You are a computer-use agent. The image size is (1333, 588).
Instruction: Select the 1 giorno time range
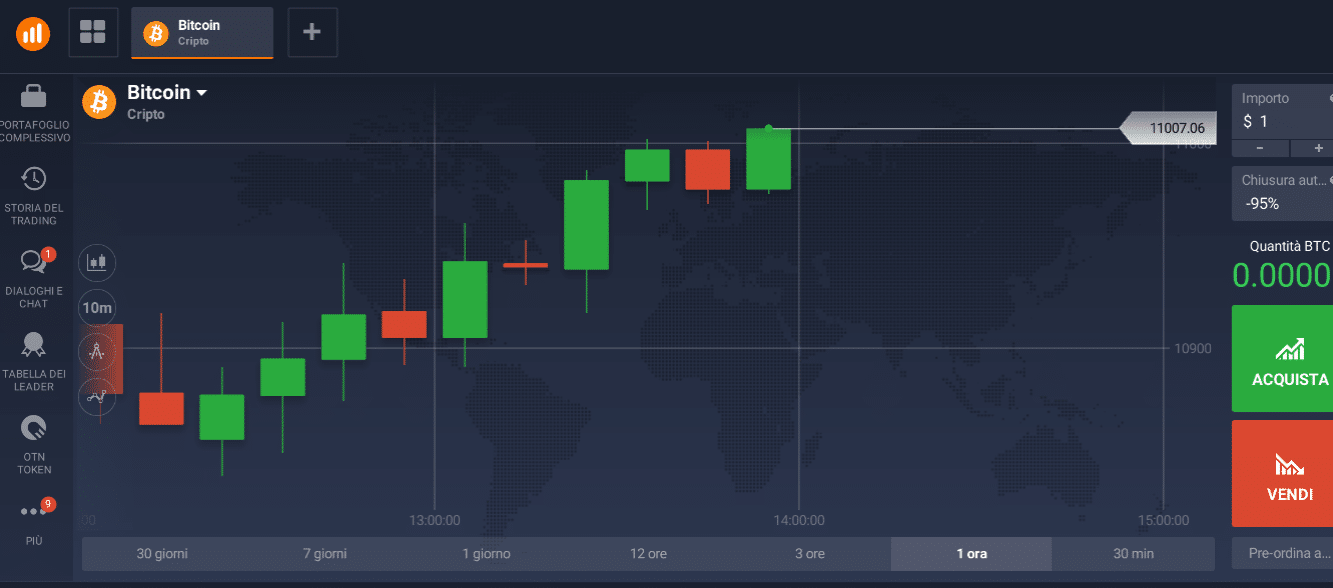tap(486, 554)
